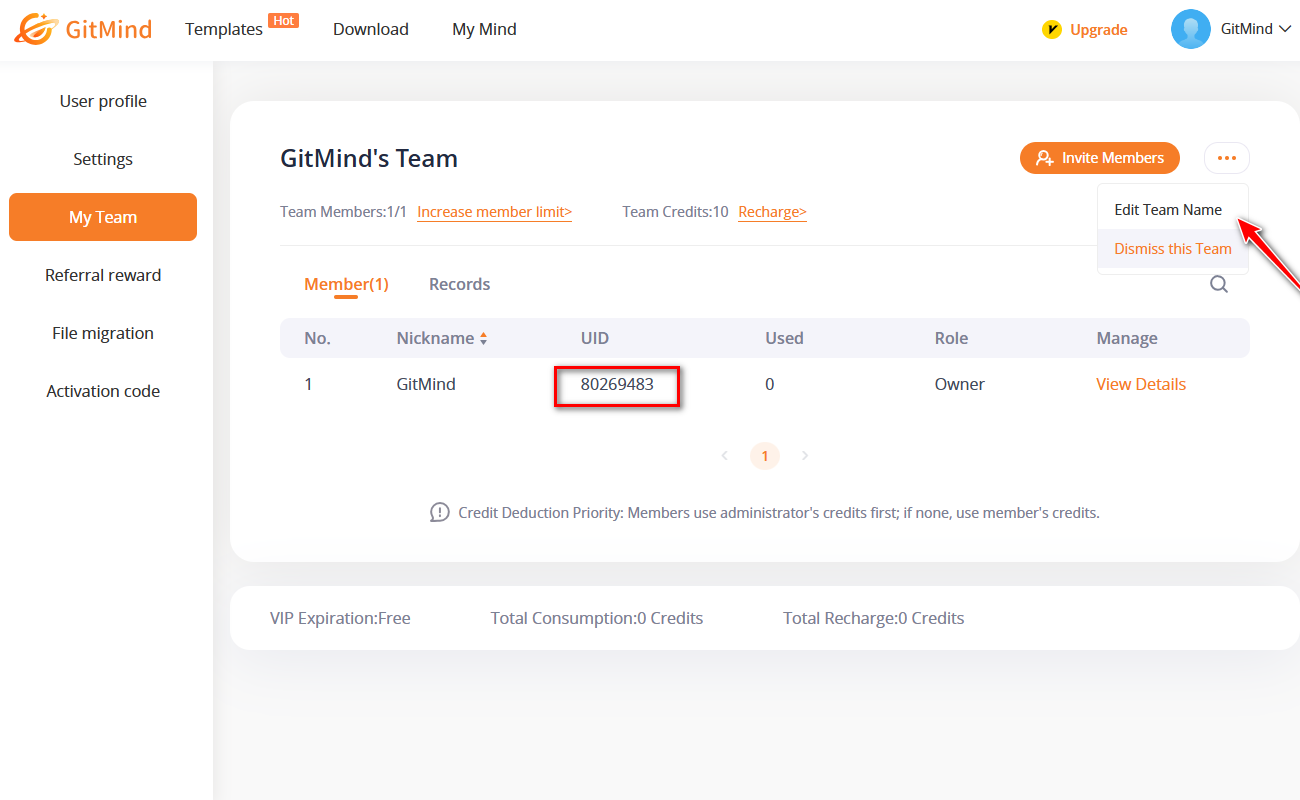This screenshot has height=800, width=1300.
Task: Expand the GitMind account dropdown chevron
Action: [x=1285, y=29]
